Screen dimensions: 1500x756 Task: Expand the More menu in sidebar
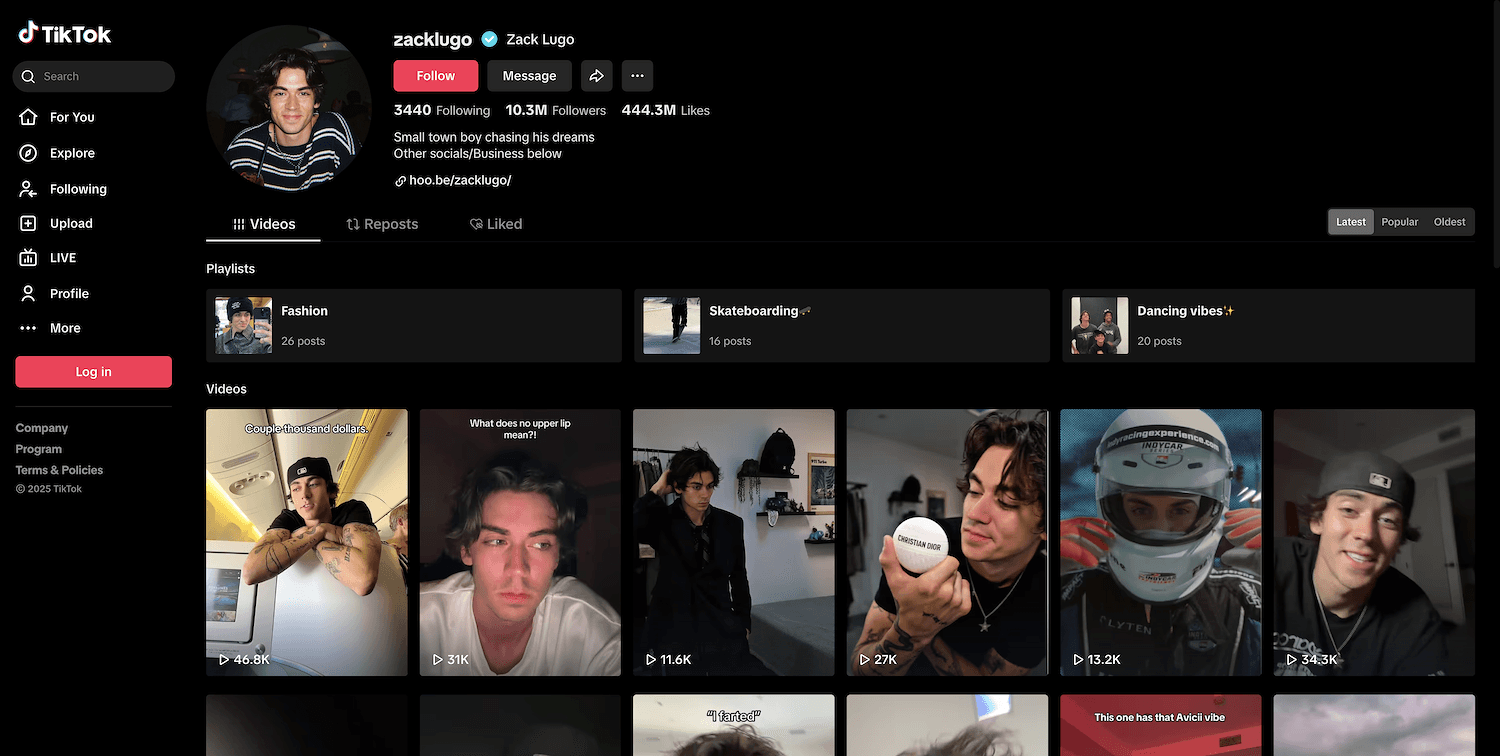pos(64,328)
